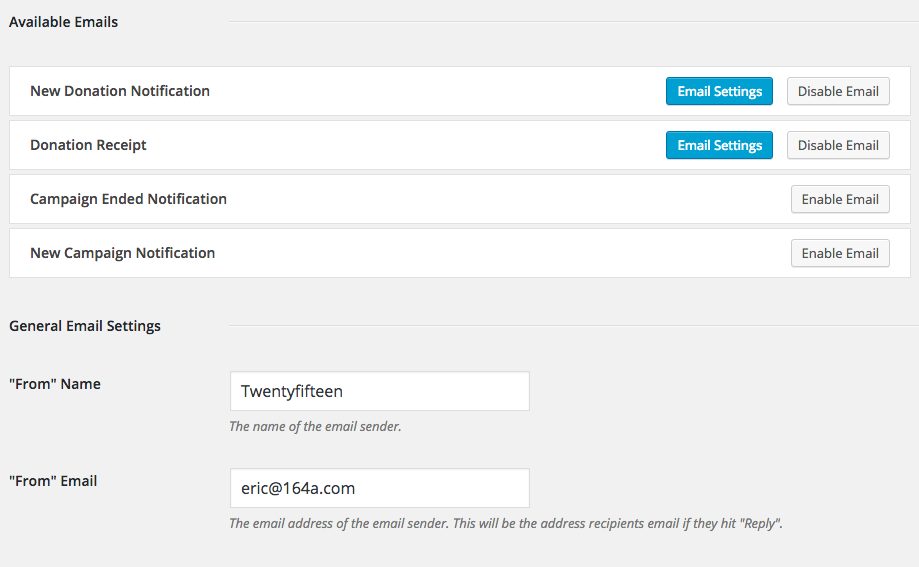Select the New Campaign Notification row title

coord(122,253)
